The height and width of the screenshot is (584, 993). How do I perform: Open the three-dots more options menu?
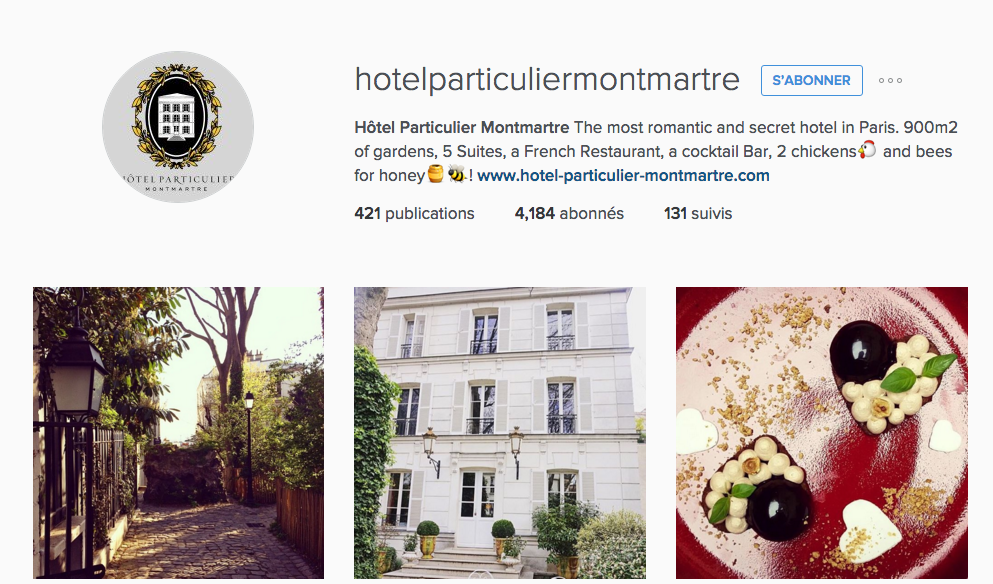(x=890, y=80)
